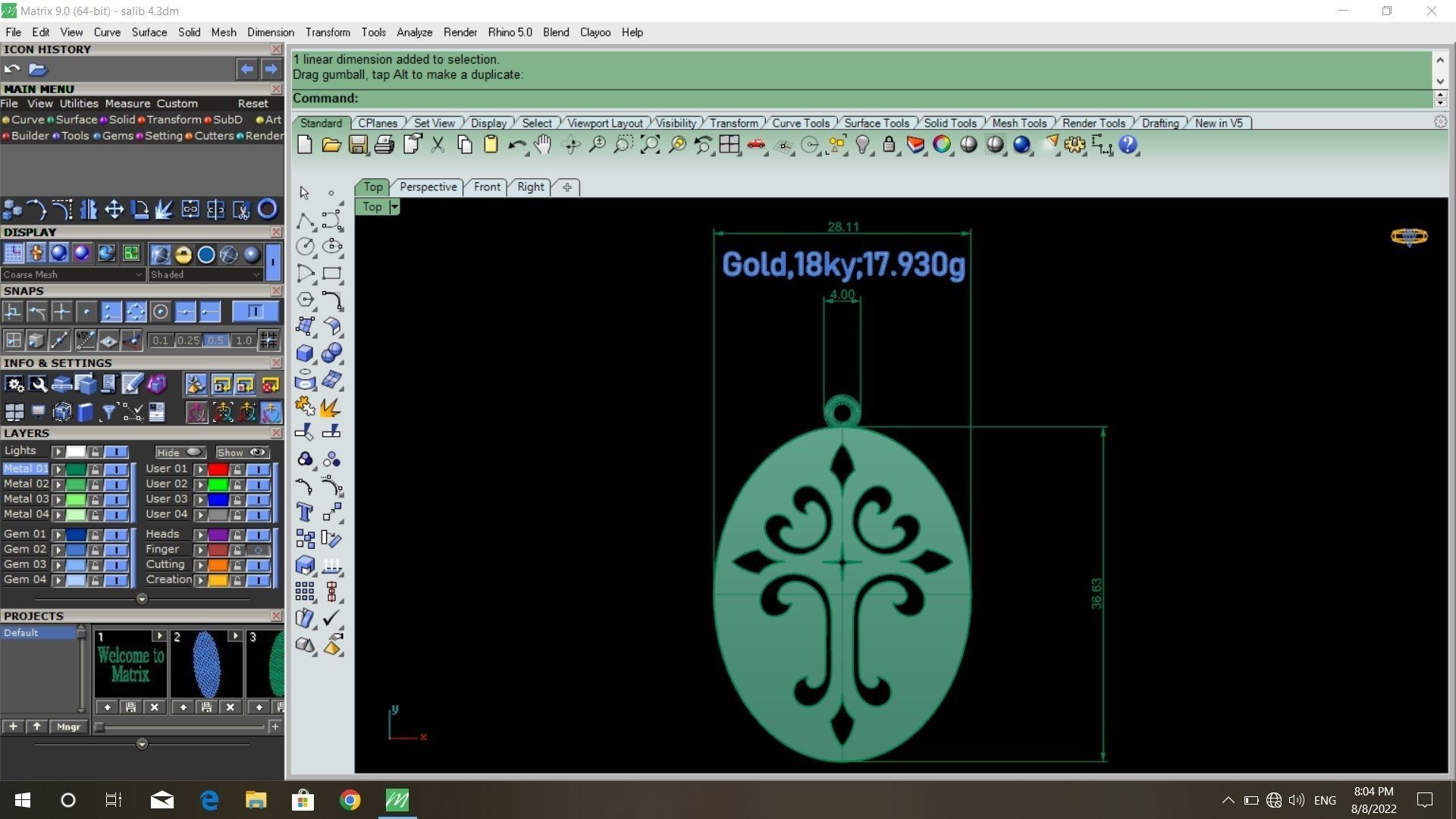This screenshot has width=1456, height=819.
Task: Select the solid box tool in side toolbar
Action: coord(305,353)
